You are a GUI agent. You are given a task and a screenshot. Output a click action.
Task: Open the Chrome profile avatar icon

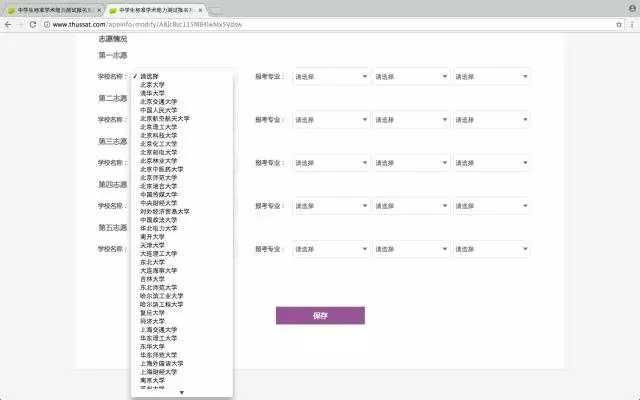(632, 8)
